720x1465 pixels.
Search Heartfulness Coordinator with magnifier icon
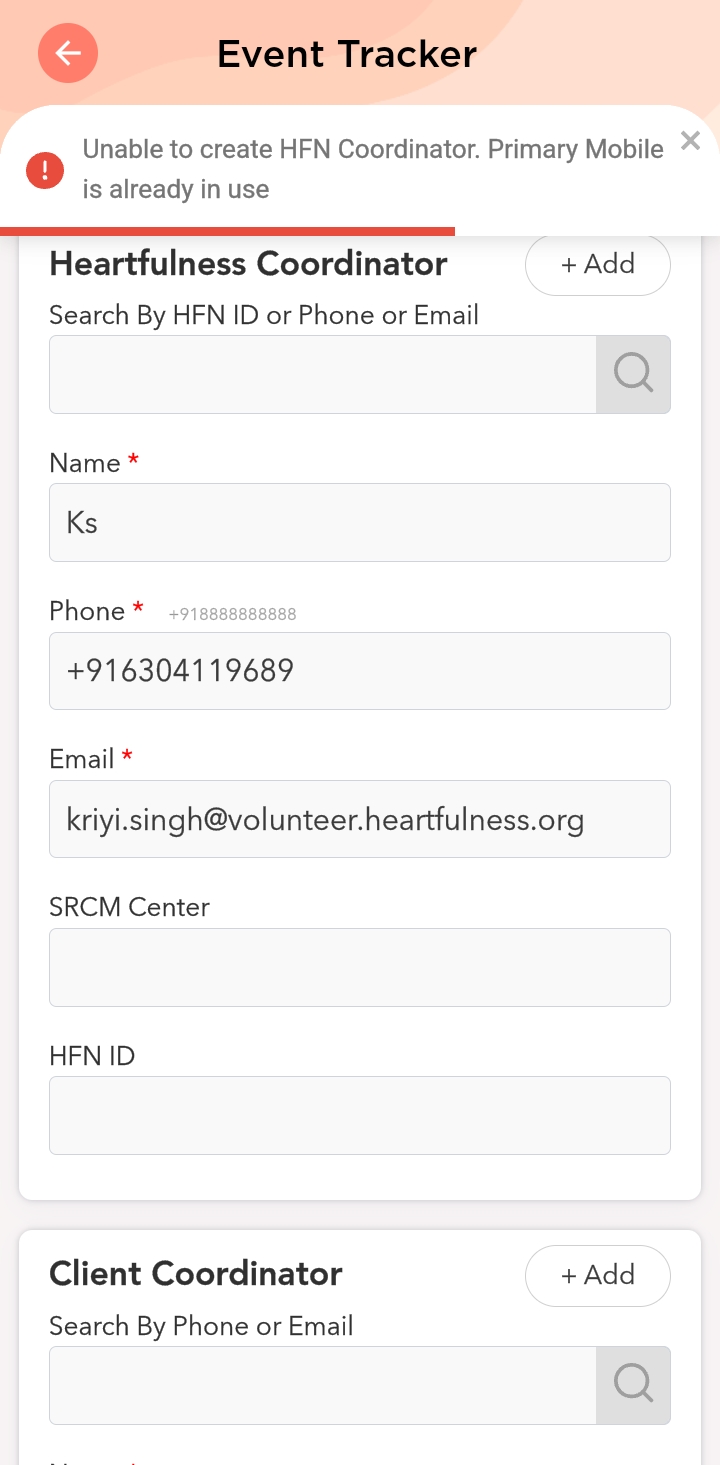[x=633, y=374]
